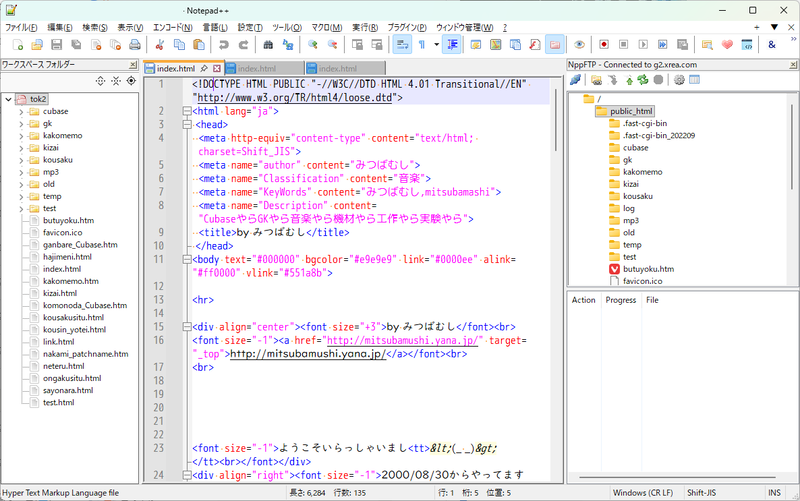Click Windows (CR LF) in status bar
Viewport: 800px width, 501px height.
[x=642, y=493]
